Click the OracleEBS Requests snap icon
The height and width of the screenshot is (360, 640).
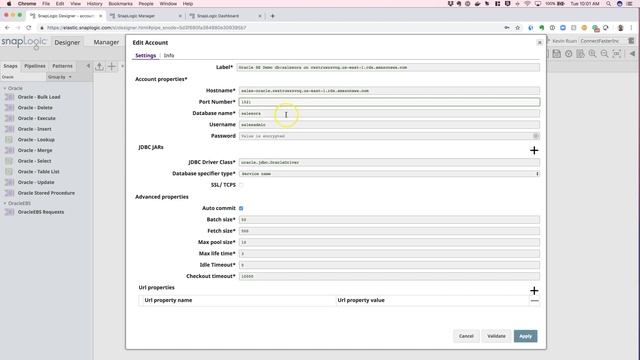tap(9, 212)
